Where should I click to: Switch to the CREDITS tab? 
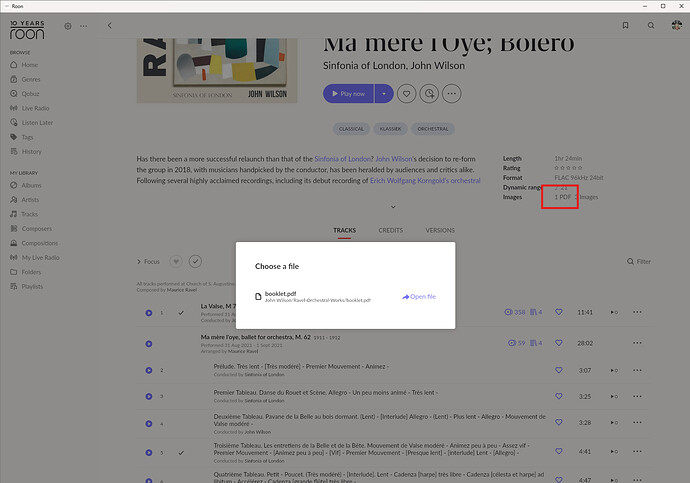390,231
